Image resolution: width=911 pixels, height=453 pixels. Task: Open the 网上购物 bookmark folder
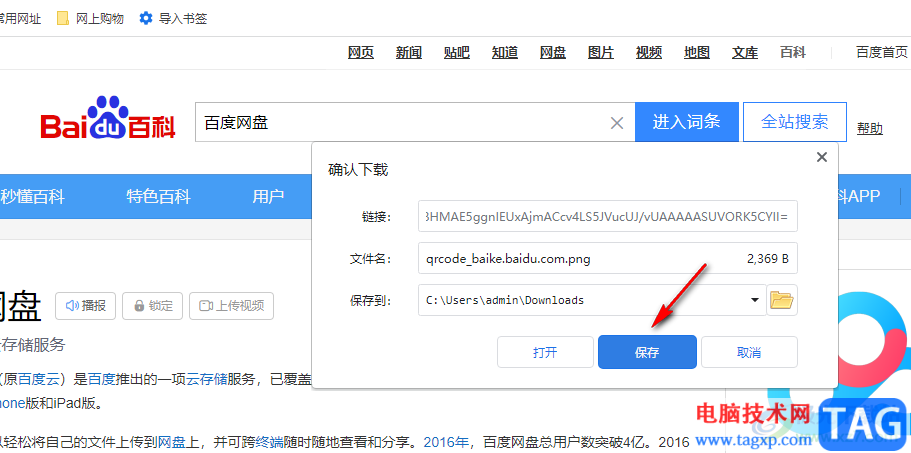(x=91, y=19)
